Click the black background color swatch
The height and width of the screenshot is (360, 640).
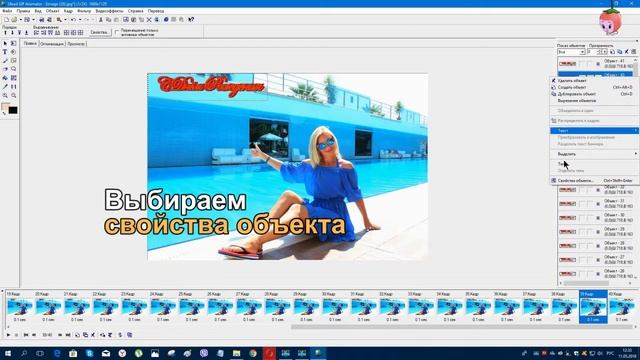pos(13,110)
